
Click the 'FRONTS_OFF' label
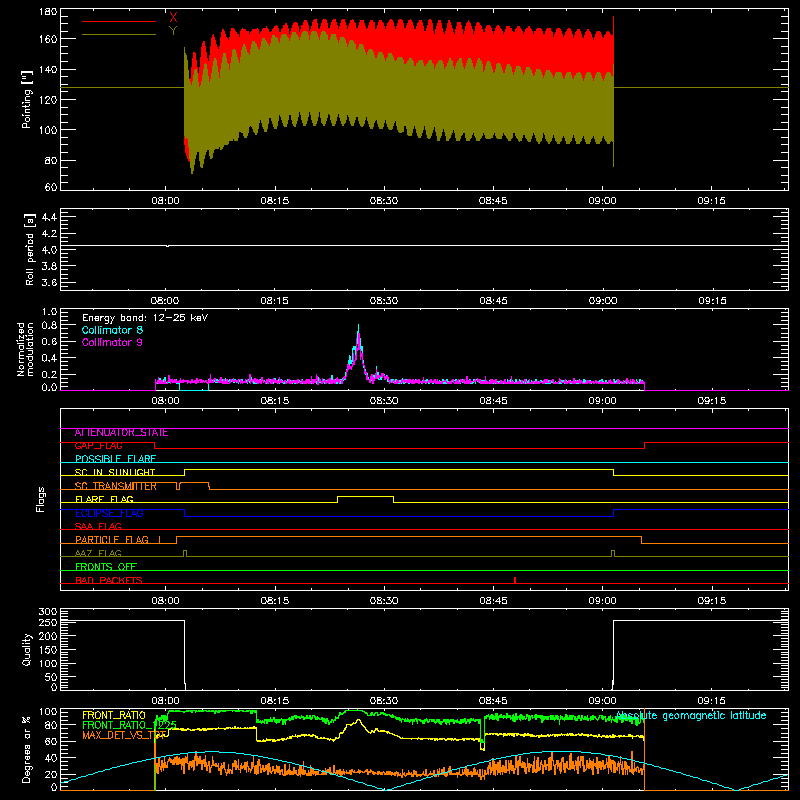pyautogui.click(x=106, y=567)
